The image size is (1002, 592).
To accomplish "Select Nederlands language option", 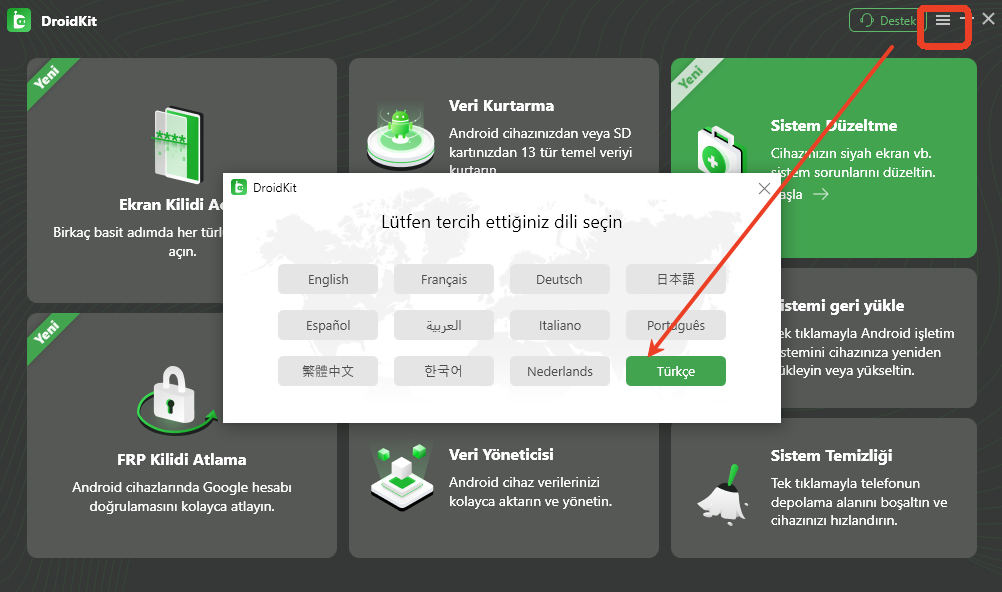I will [559, 371].
